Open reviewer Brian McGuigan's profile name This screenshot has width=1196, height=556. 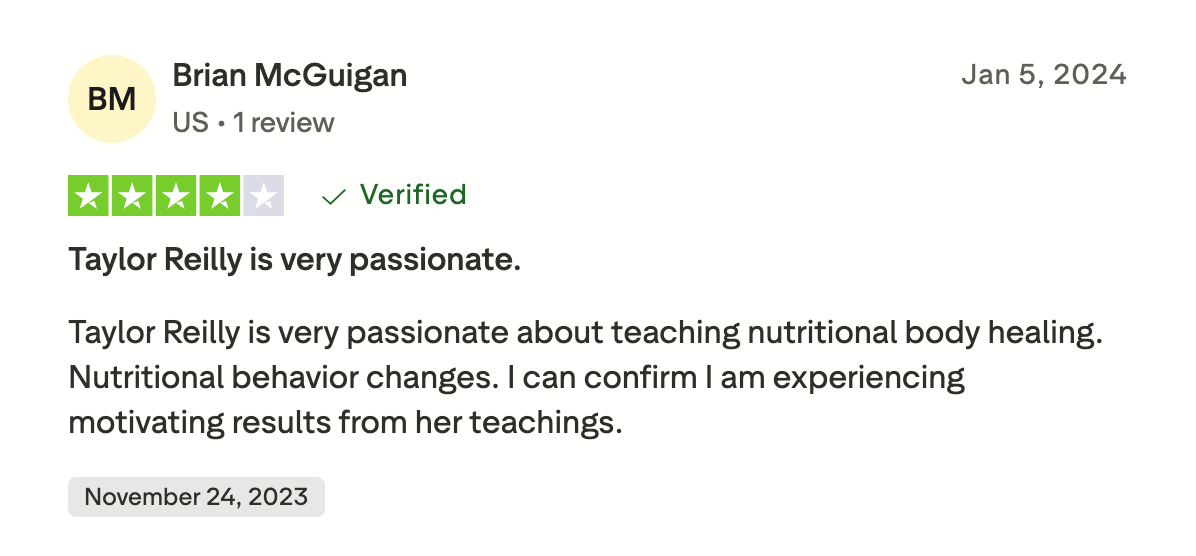[290, 75]
